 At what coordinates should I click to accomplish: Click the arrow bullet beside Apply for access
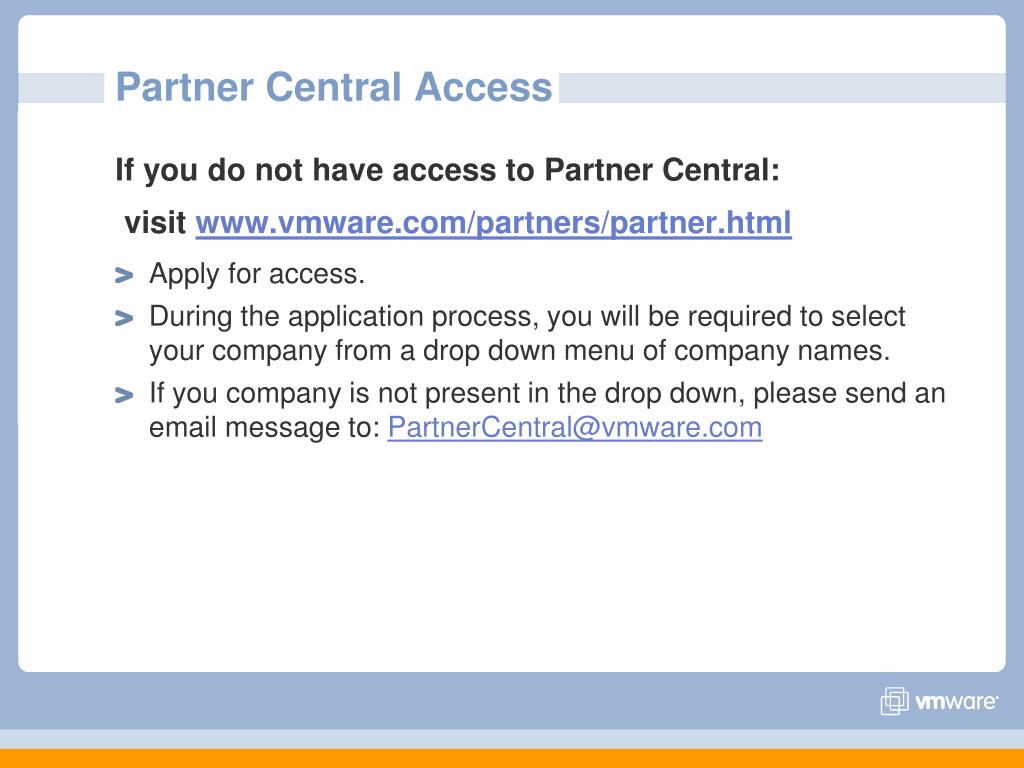(124, 275)
